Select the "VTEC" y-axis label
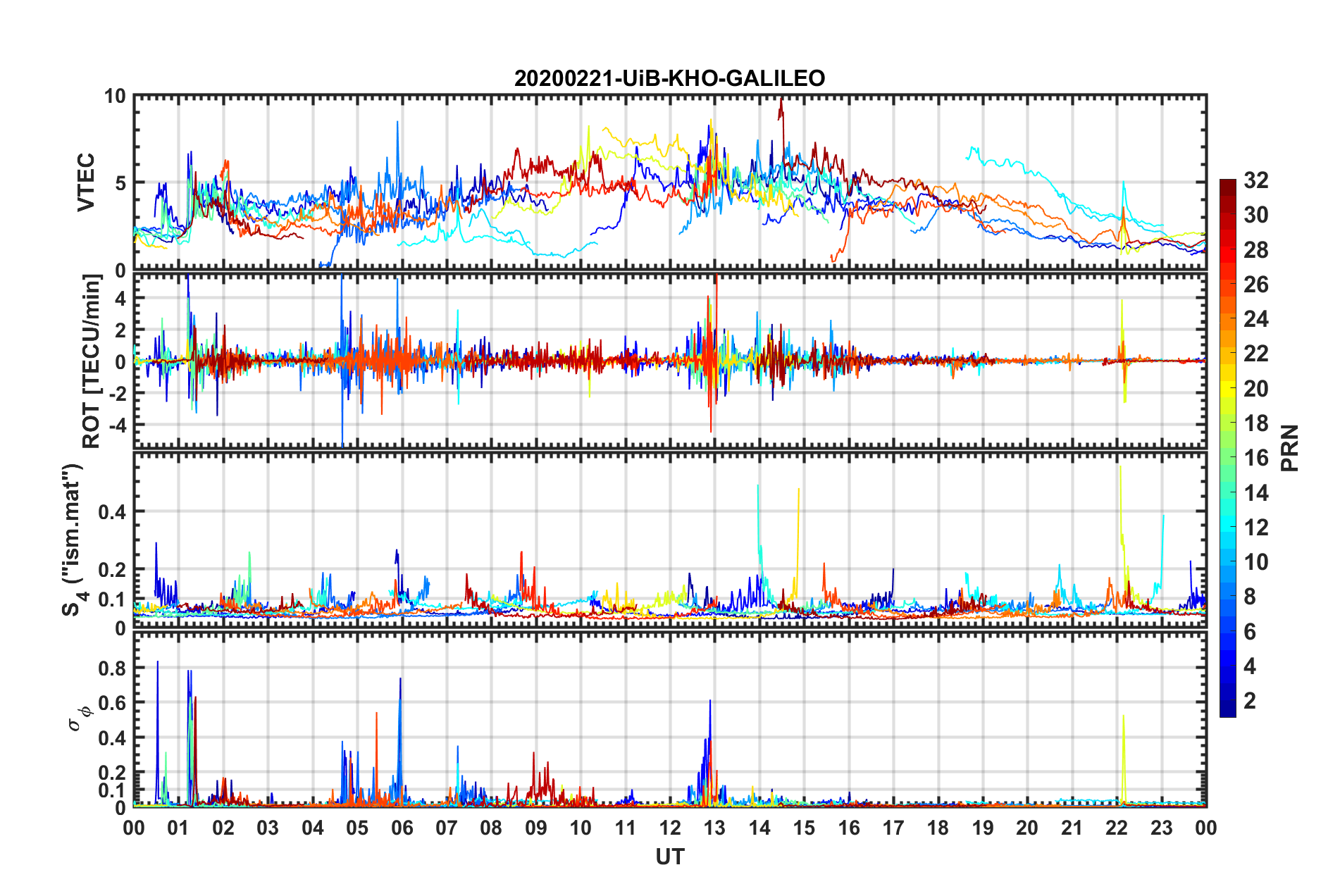This screenshot has height=896, width=1340. (86, 182)
